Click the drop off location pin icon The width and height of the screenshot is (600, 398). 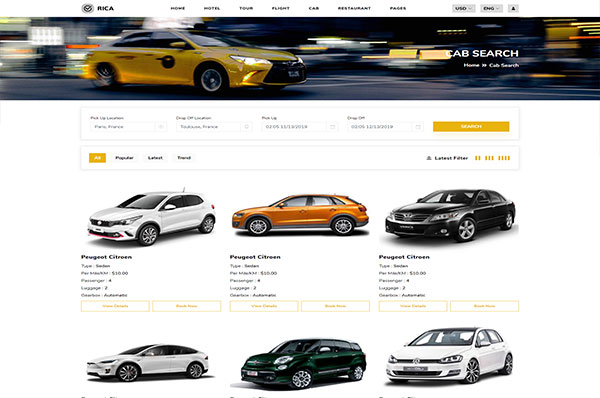(x=247, y=127)
